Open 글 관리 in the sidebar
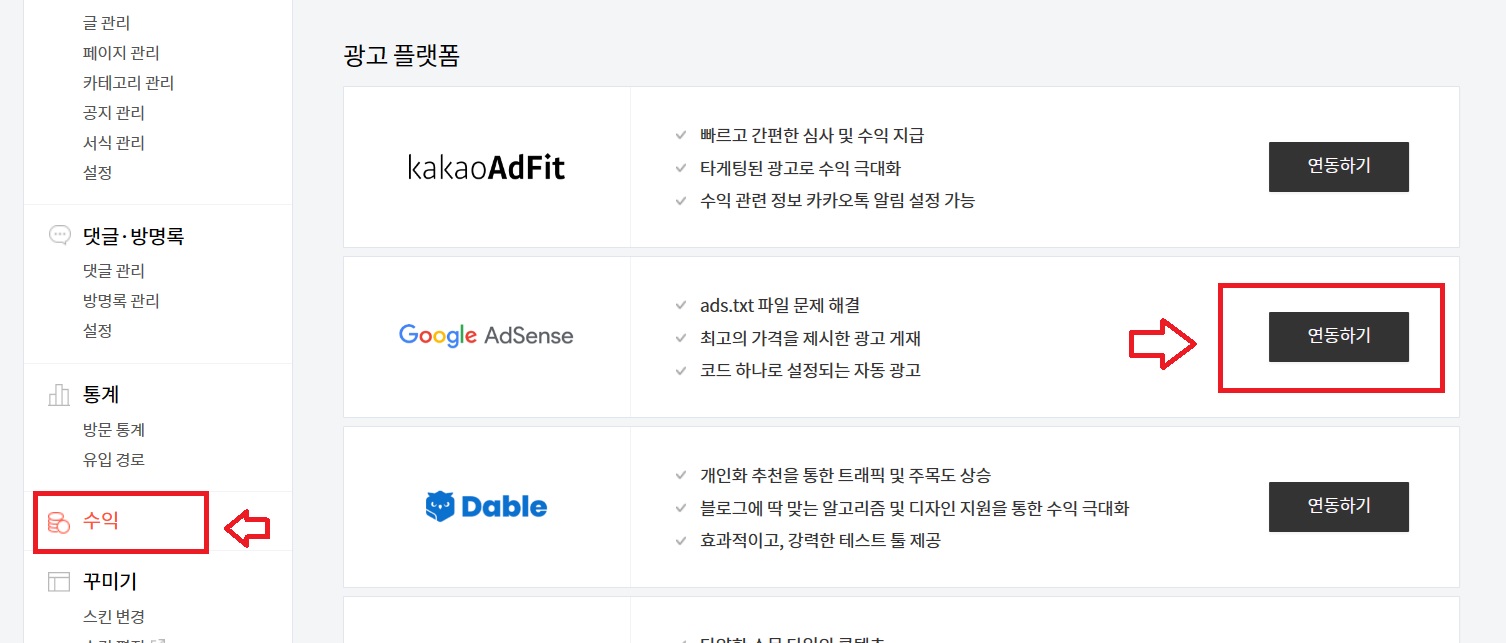The image size is (1506, 643). click(106, 22)
